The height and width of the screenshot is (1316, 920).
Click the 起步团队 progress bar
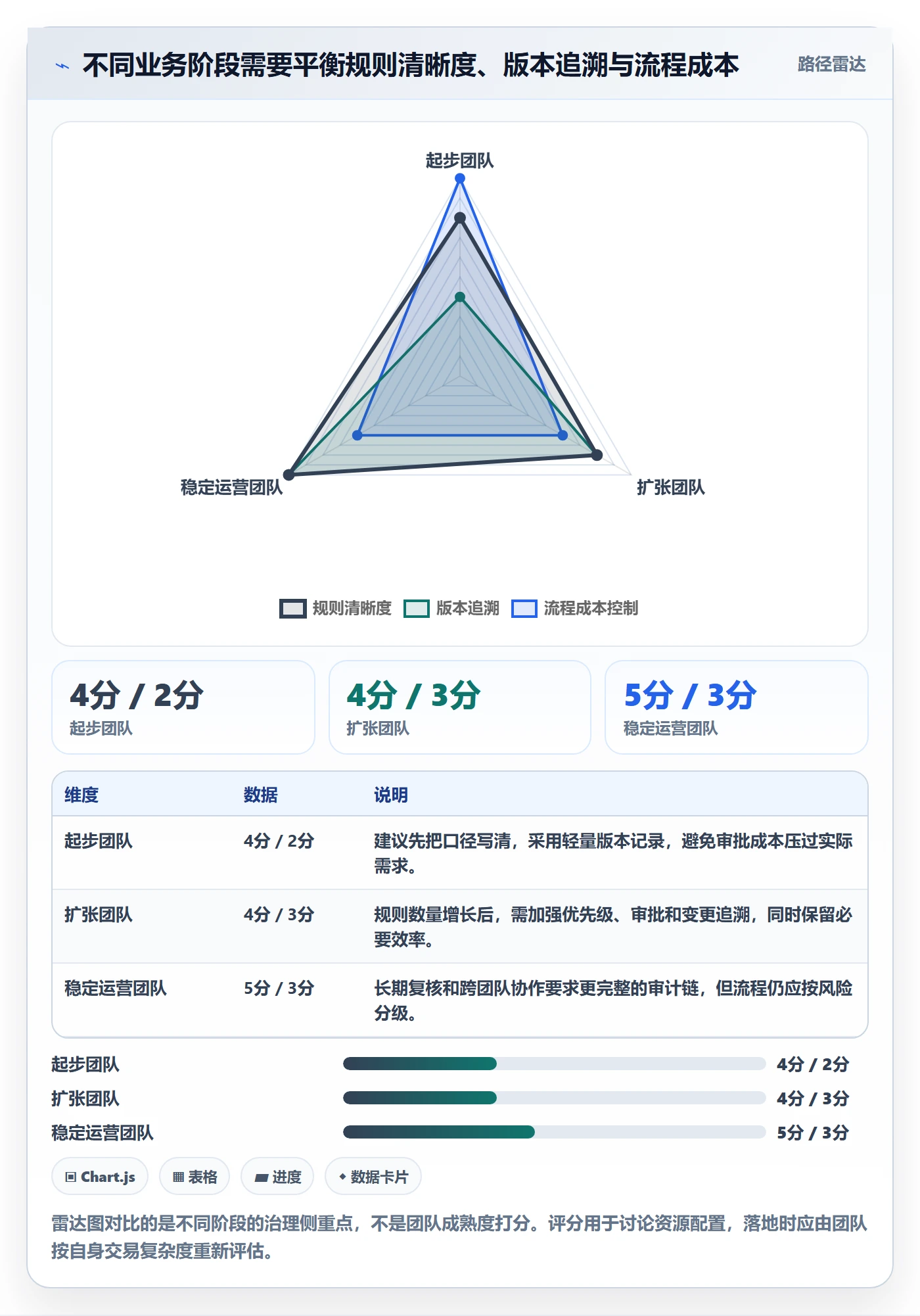pyautogui.click(x=555, y=1064)
